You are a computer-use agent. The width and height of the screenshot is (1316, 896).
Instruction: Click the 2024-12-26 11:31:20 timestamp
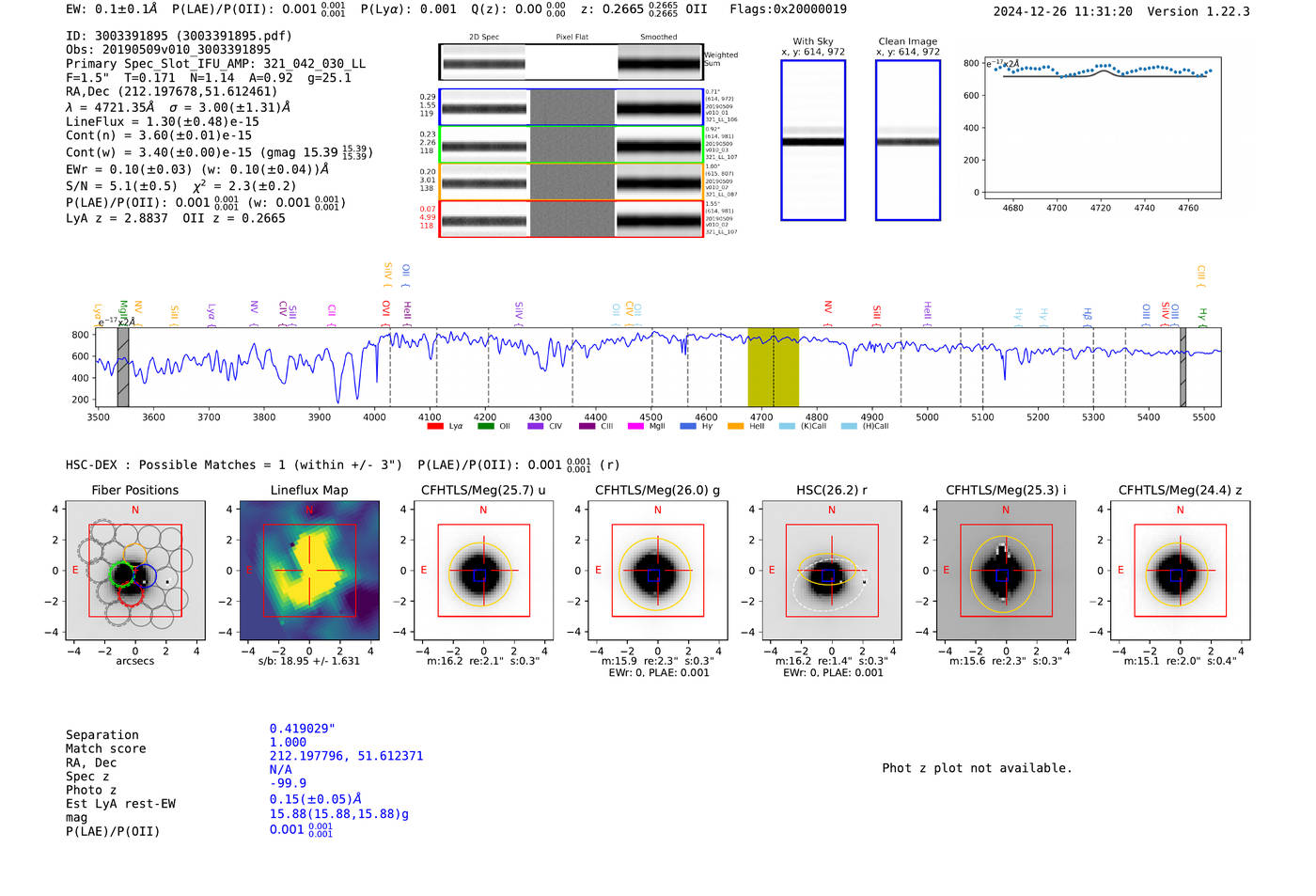(x=1062, y=11)
